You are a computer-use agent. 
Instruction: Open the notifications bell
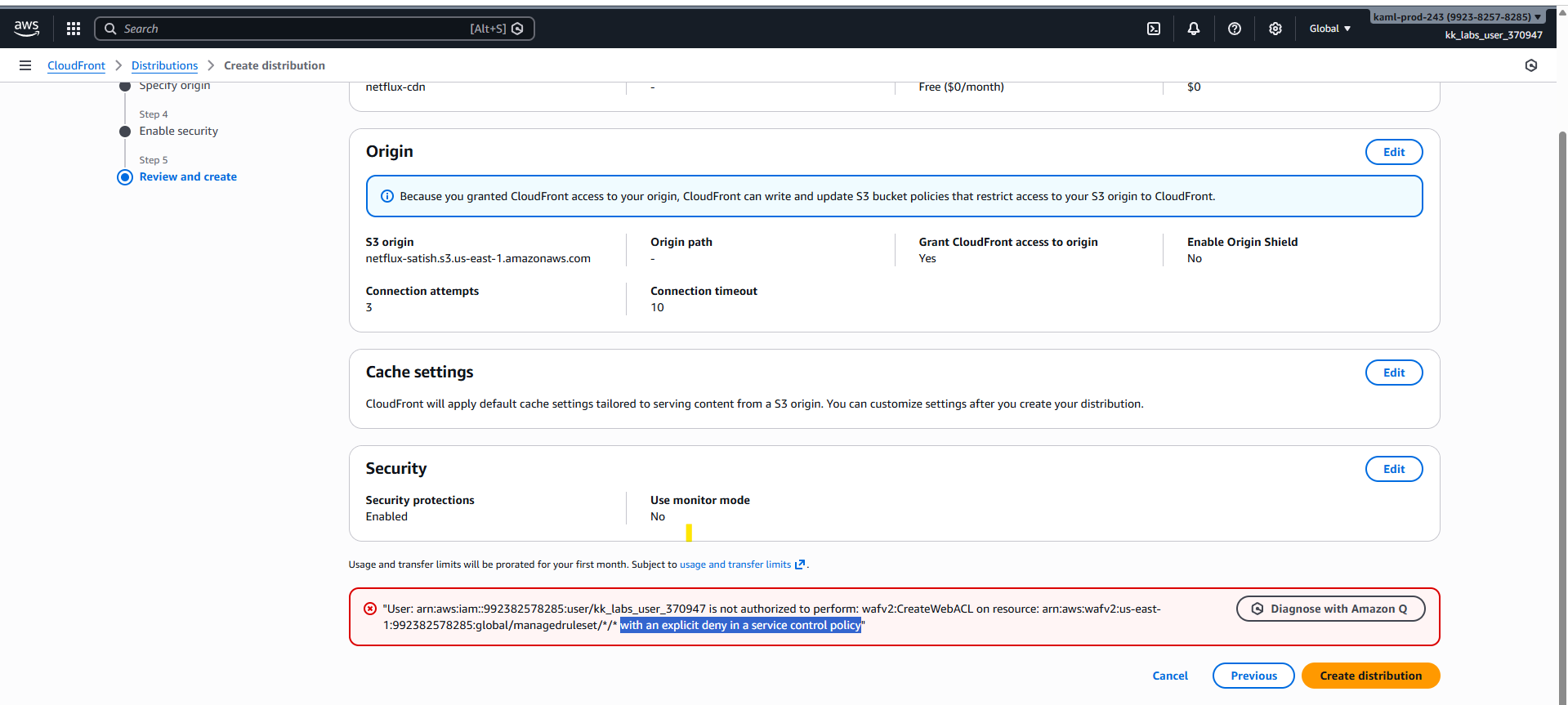[x=1194, y=29]
